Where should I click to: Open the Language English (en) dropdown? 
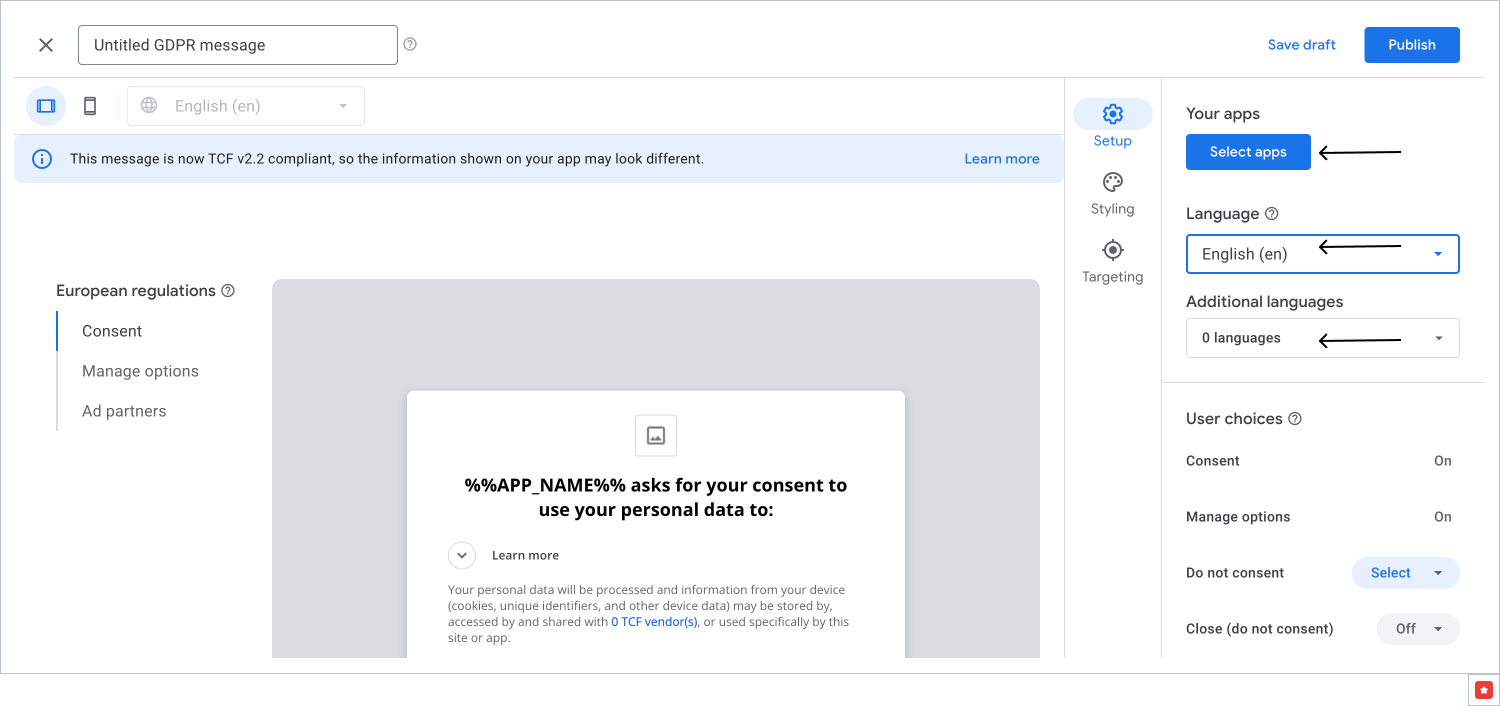click(1322, 254)
